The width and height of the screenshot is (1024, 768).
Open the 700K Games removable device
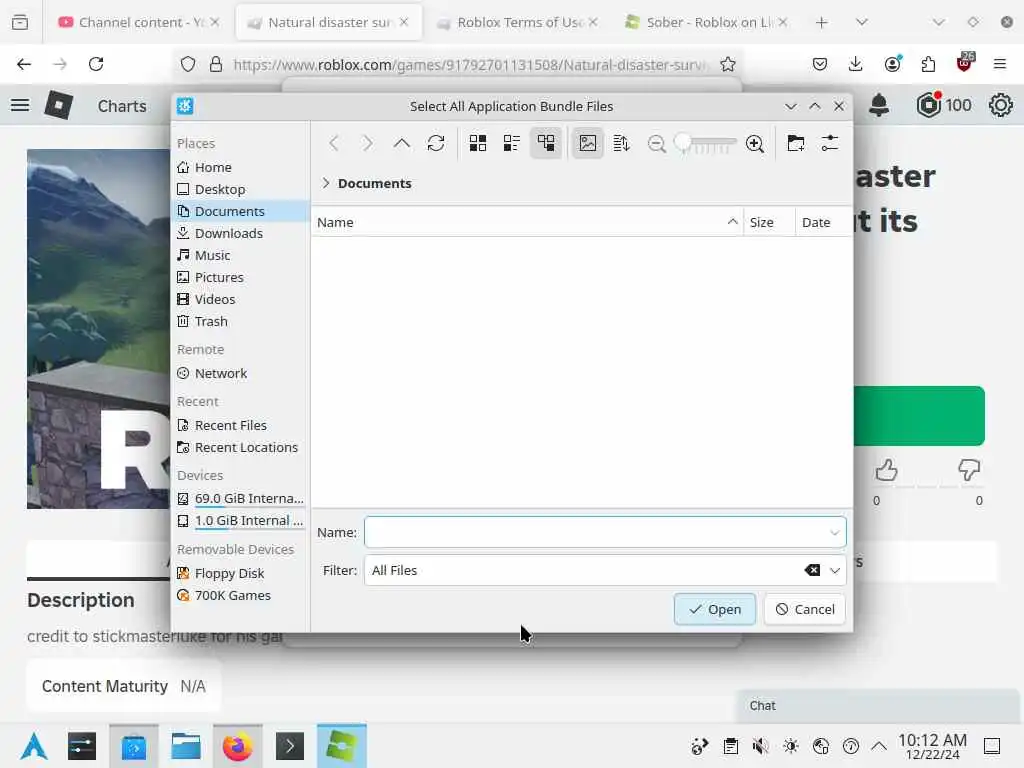pos(240,596)
